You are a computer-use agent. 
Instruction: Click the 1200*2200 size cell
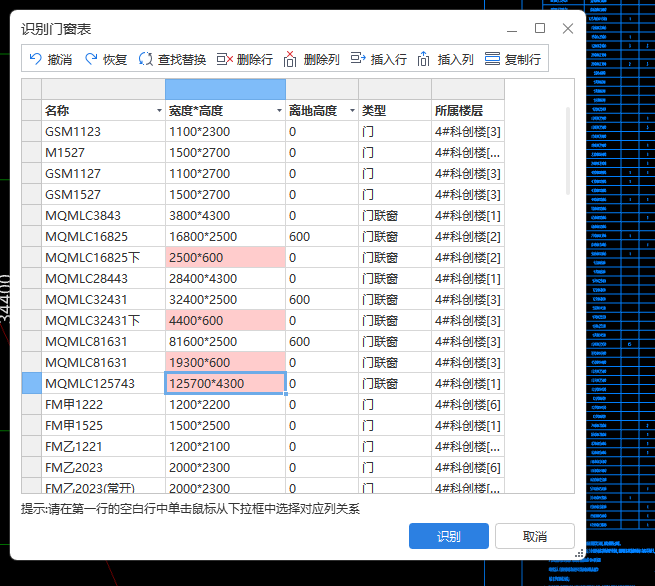tap(226, 404)
